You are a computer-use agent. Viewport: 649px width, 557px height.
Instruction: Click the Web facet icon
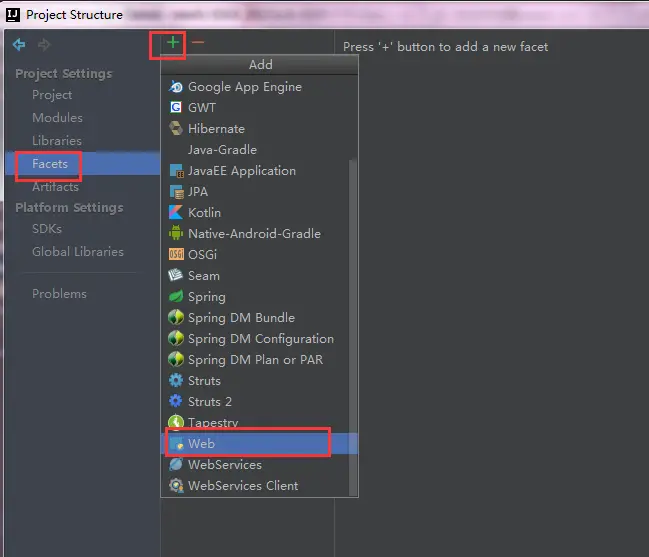pyautogui.click(x=176, y=444)
